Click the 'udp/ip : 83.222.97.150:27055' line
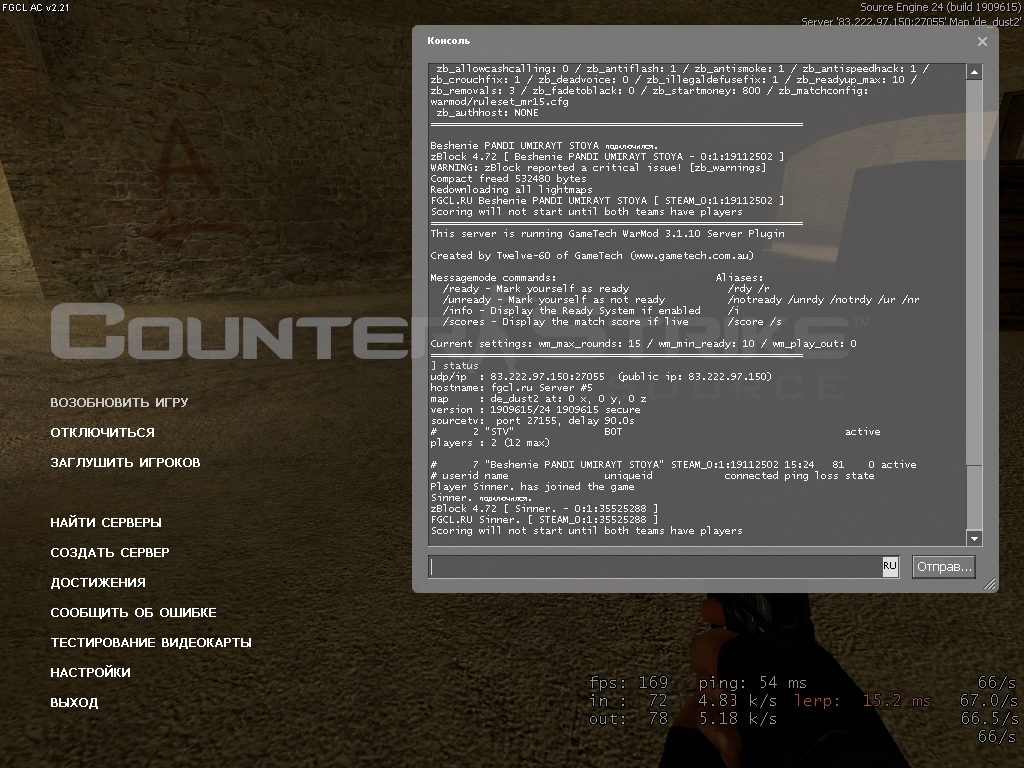This screenshot has height=768, width=1024. [x=601, y=377]
